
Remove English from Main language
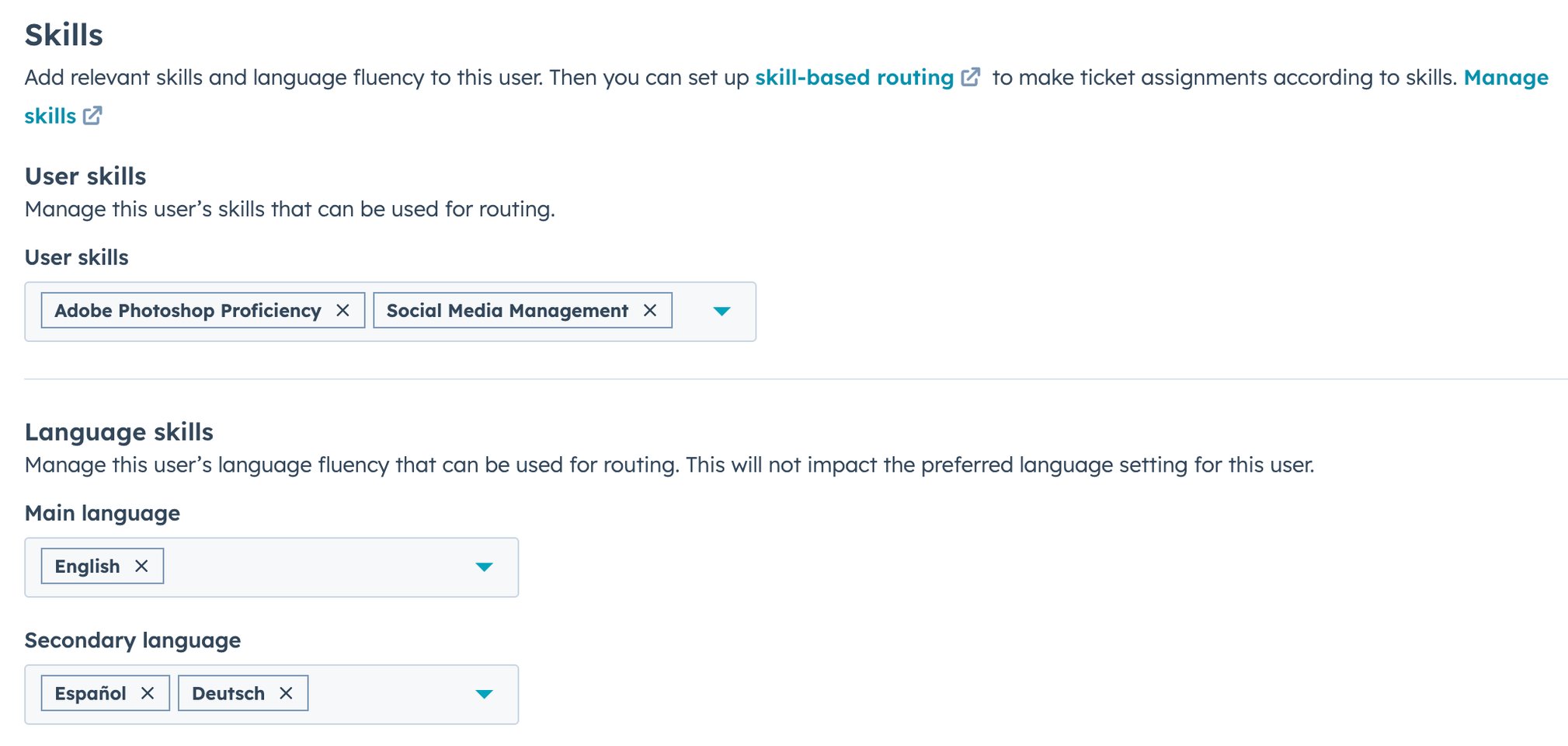(x=142, y=566)
